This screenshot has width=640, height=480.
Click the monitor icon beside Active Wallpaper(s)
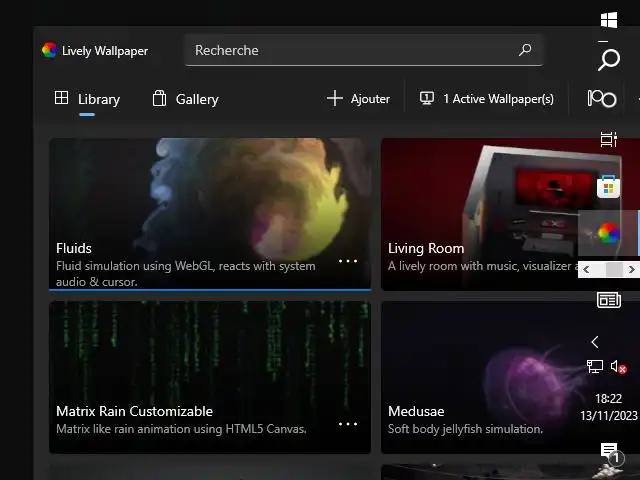coord(427,98)
